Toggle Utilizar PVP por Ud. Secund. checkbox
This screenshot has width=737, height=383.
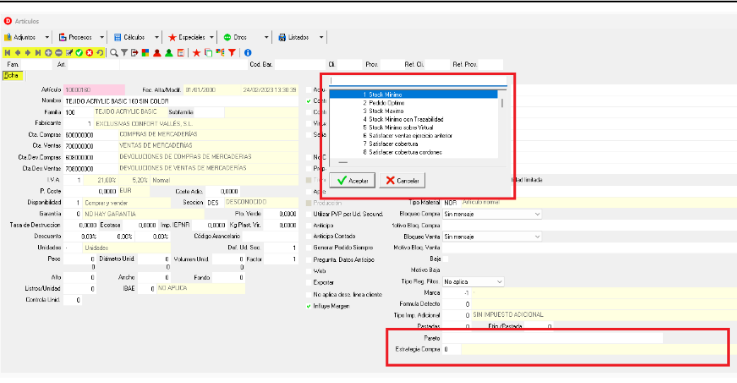[309, 214]
